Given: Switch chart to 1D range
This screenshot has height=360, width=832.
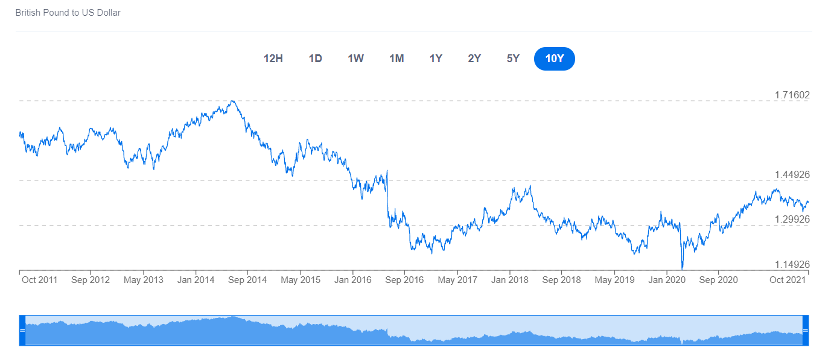Looking at the screenshot, I should (316, 59).
